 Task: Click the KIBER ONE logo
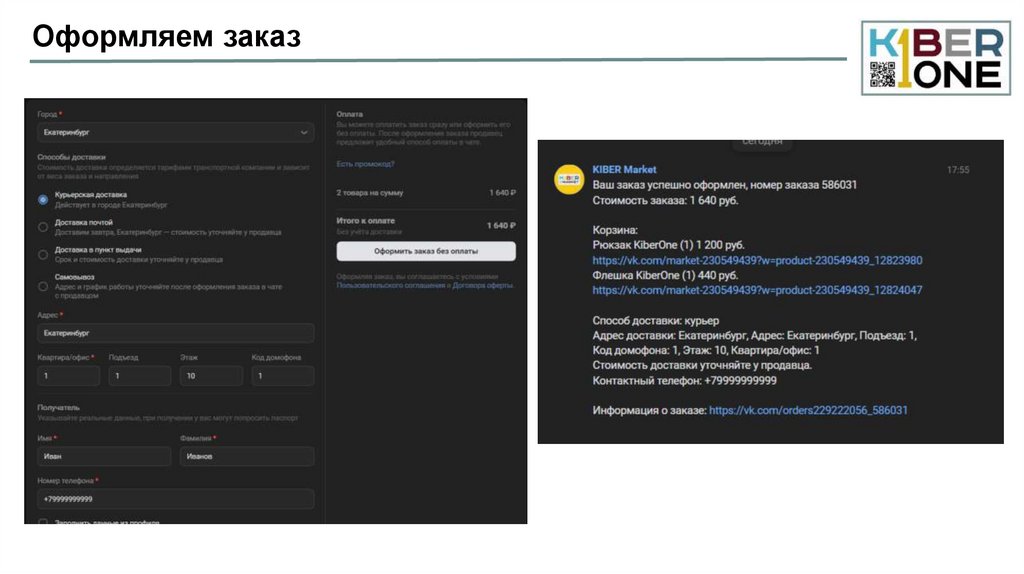(936, 58)
